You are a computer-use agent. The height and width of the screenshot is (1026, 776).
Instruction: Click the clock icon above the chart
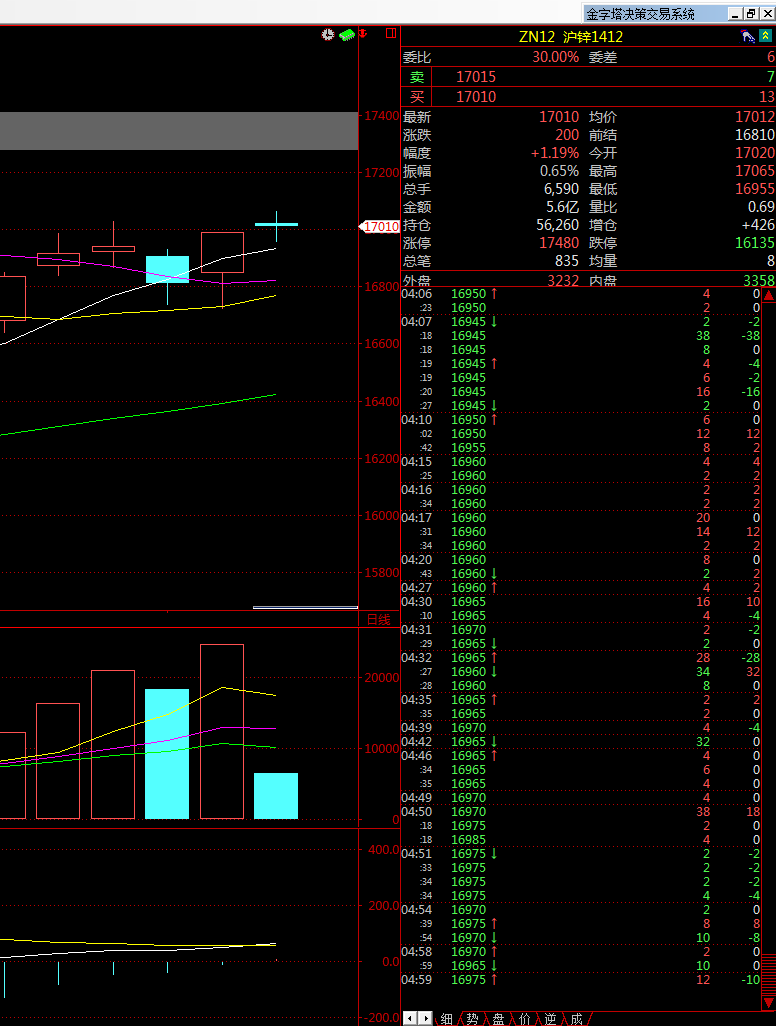tap(328, 35)
